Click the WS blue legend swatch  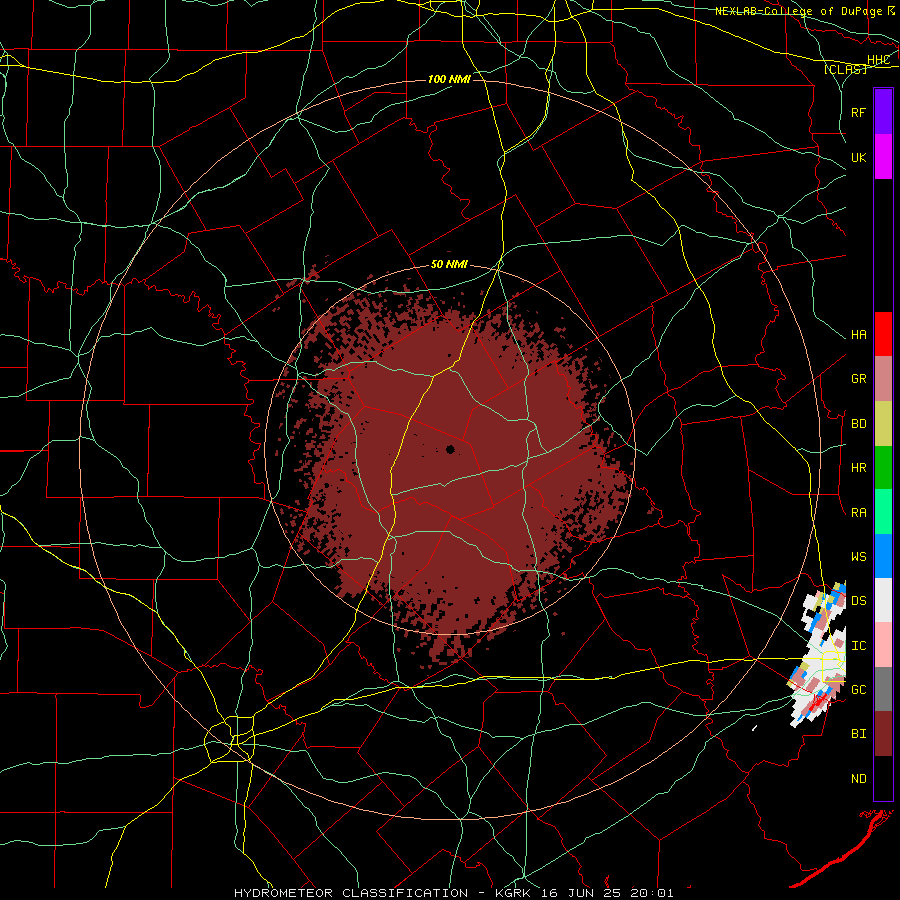883,556
